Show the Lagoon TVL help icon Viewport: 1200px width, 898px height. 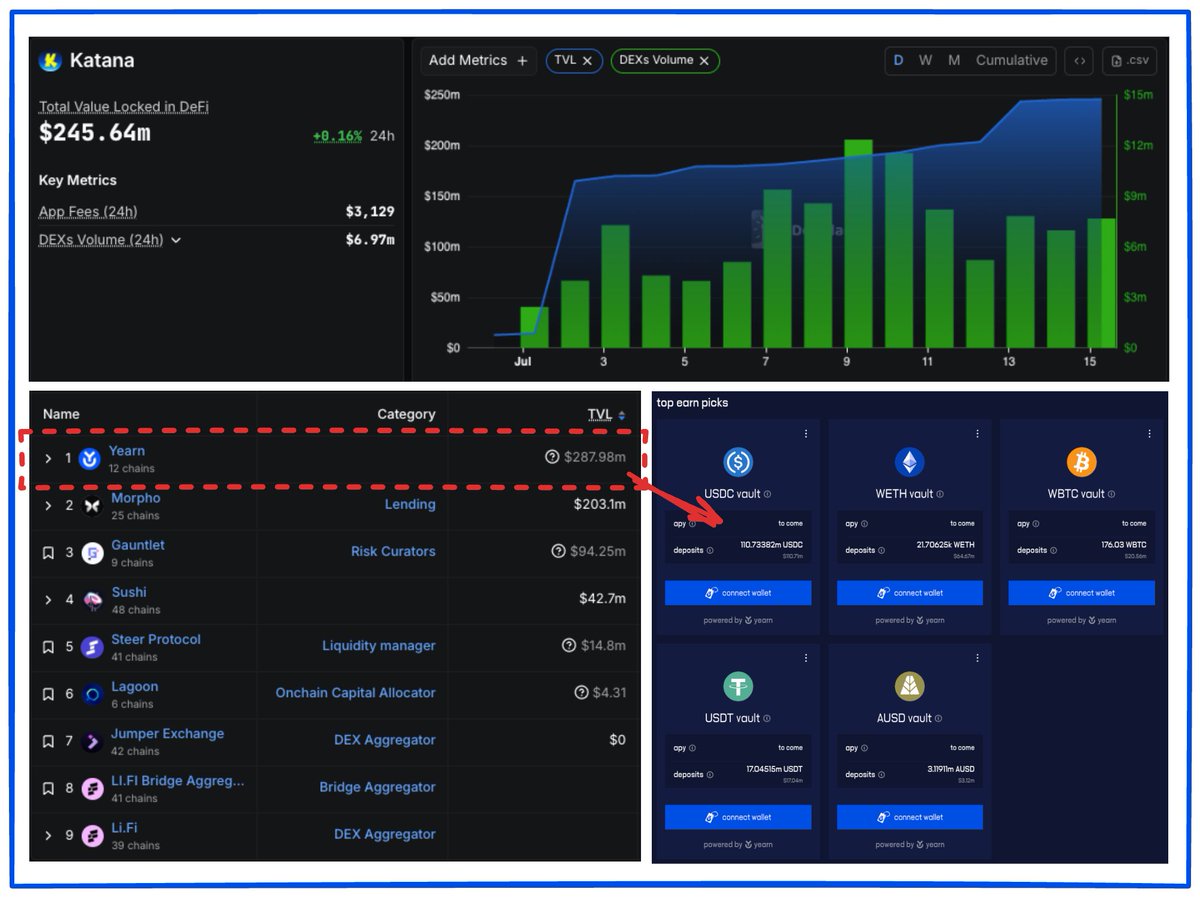click(x=581, y=693)
